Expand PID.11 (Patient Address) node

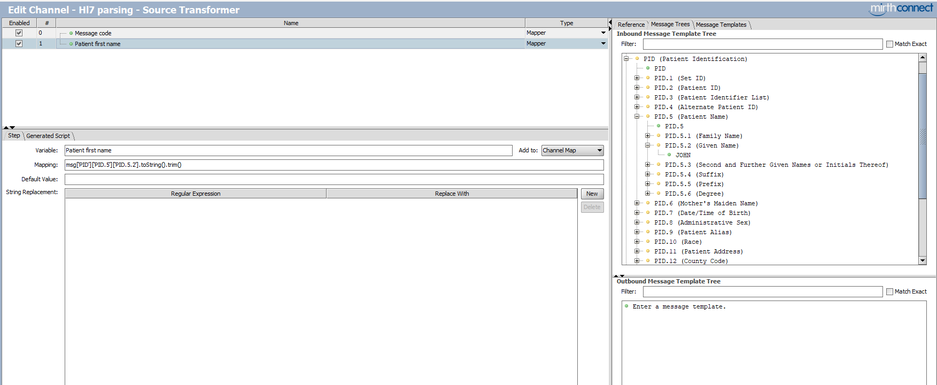coord(638,251)
